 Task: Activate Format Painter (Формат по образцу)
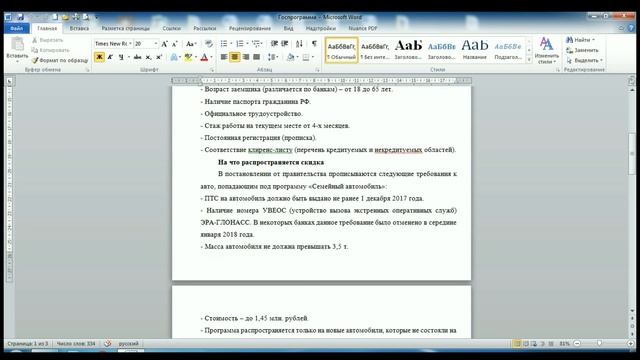(x=60, y=60)
